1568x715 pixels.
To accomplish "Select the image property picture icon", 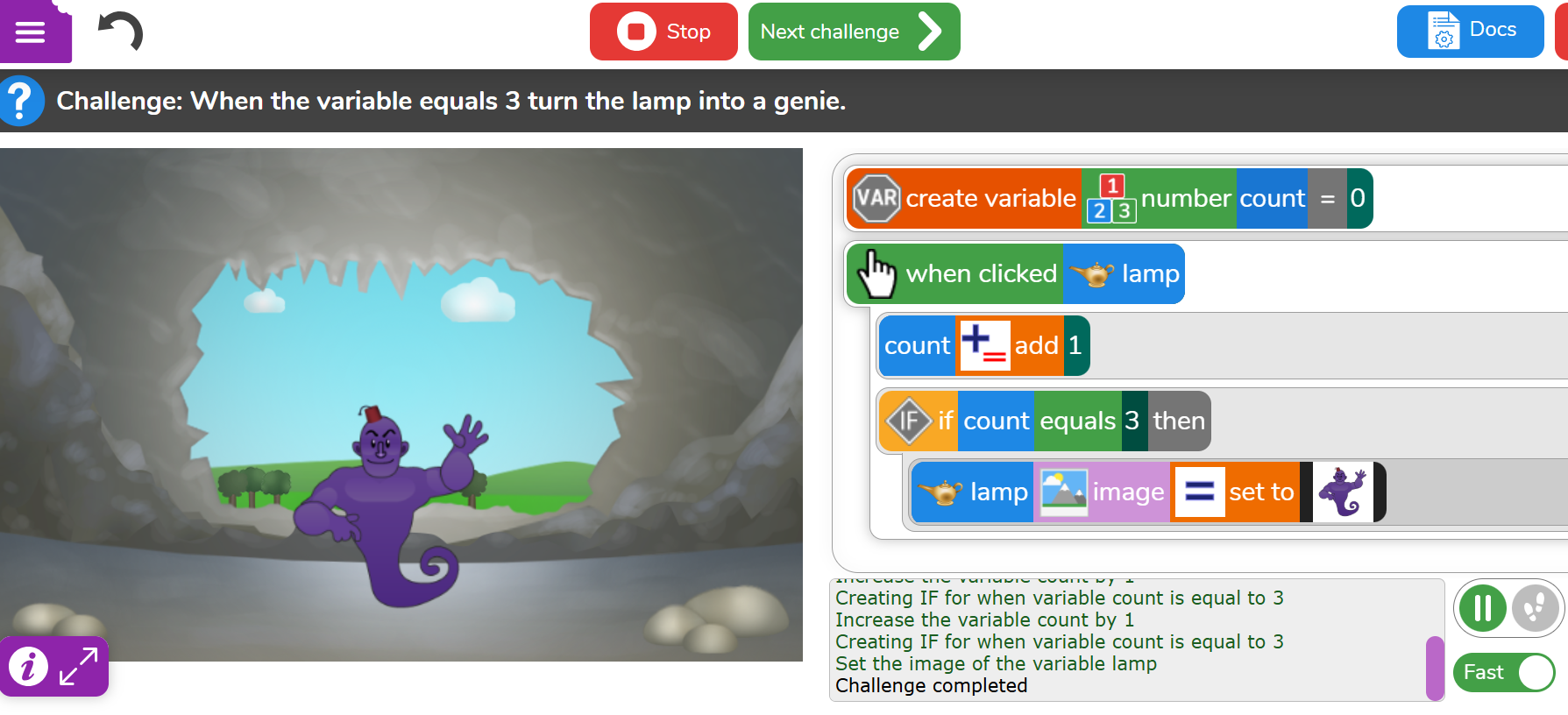I will pyautogui.click(x=1063, y=492).
